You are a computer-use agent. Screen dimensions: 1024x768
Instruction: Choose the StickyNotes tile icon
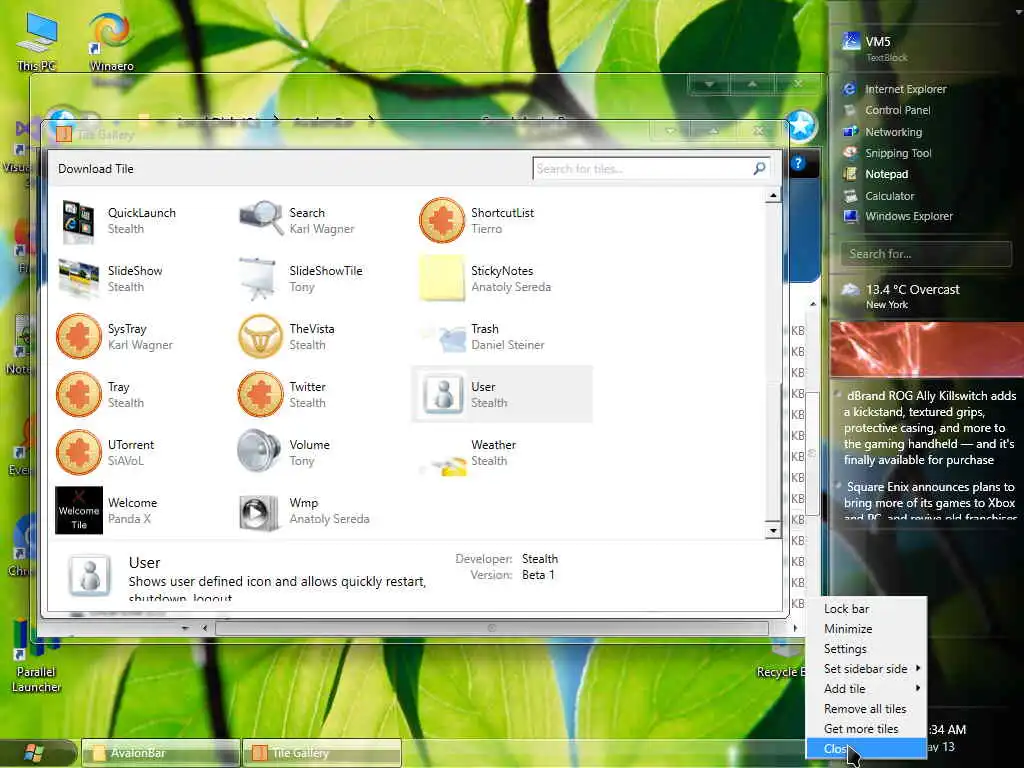coord(441,279)
